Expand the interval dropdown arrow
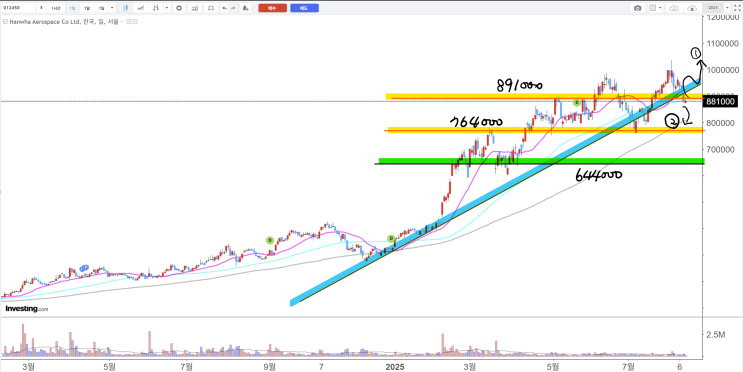The image size is (743, 372). click(x=112, y=8)
